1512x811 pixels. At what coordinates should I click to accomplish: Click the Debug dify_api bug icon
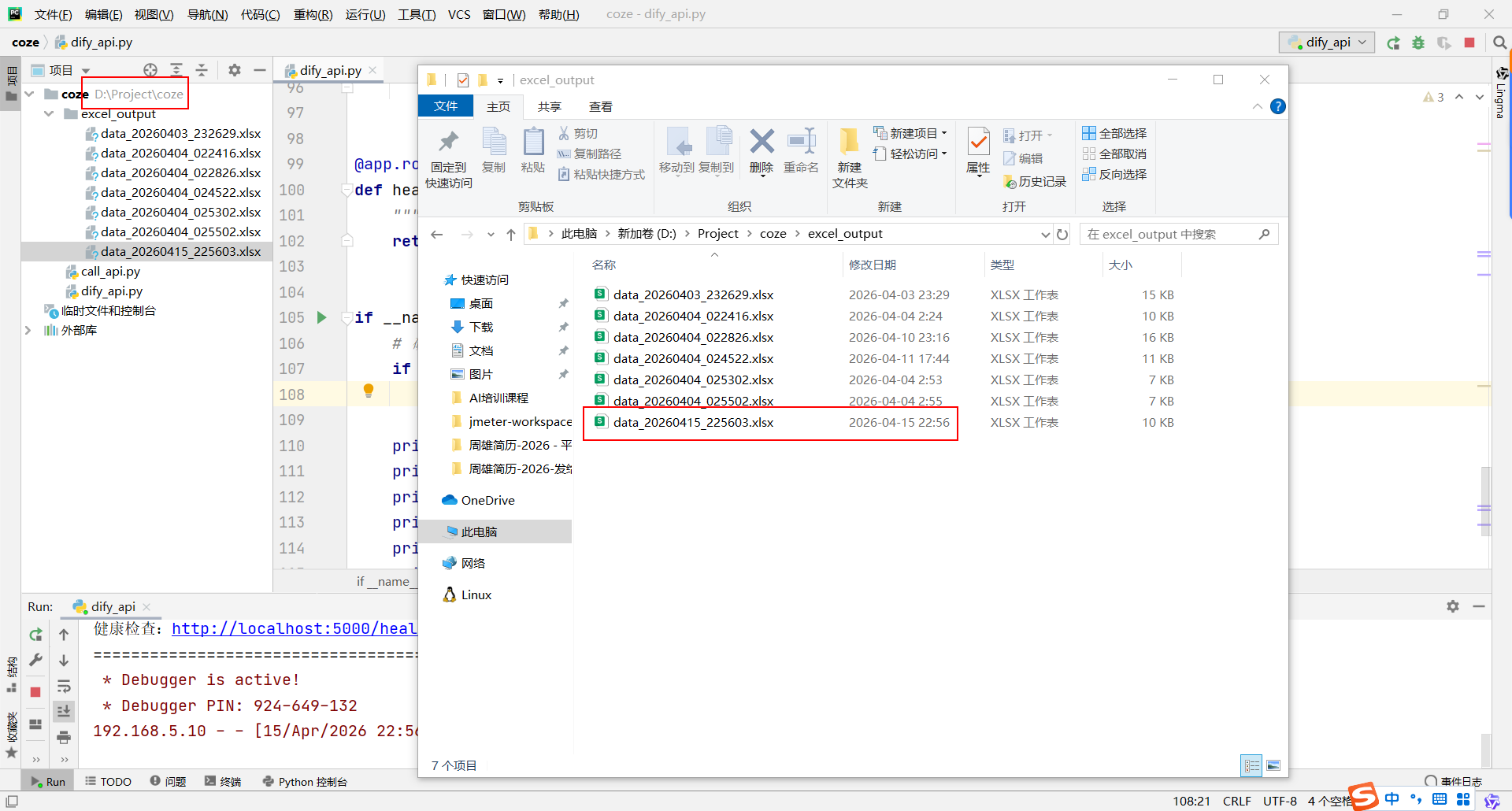[1418, 43]
